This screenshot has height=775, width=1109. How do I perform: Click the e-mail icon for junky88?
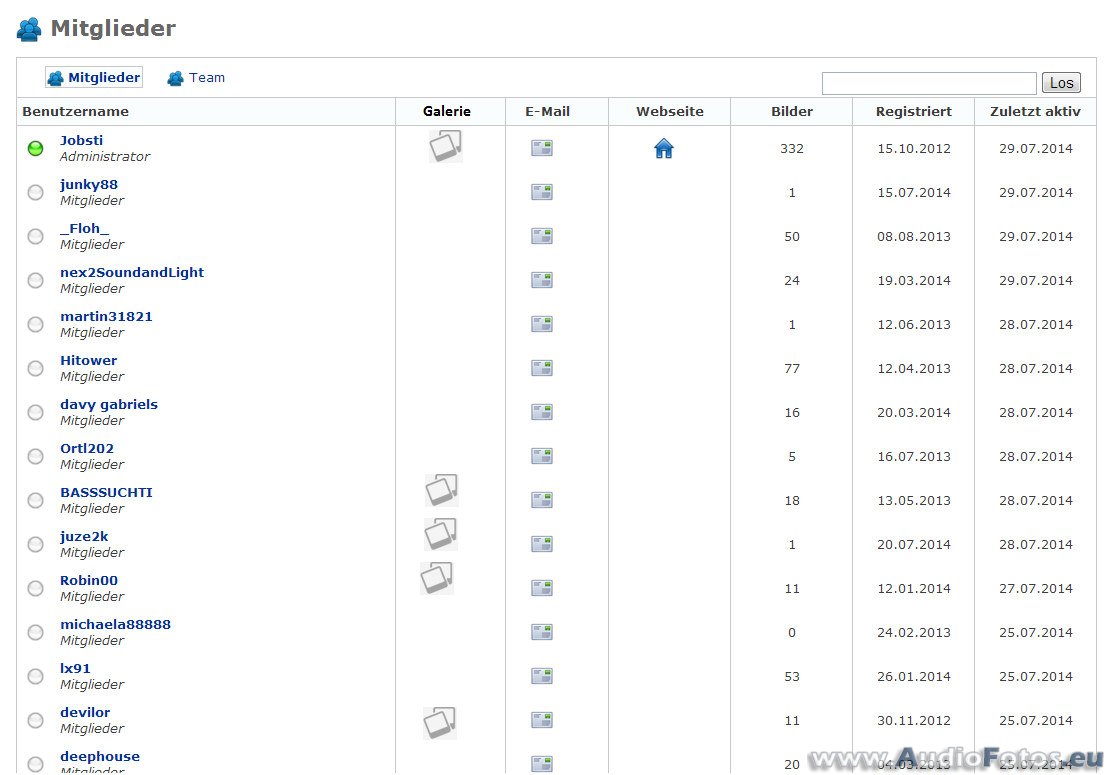(542, 192)
